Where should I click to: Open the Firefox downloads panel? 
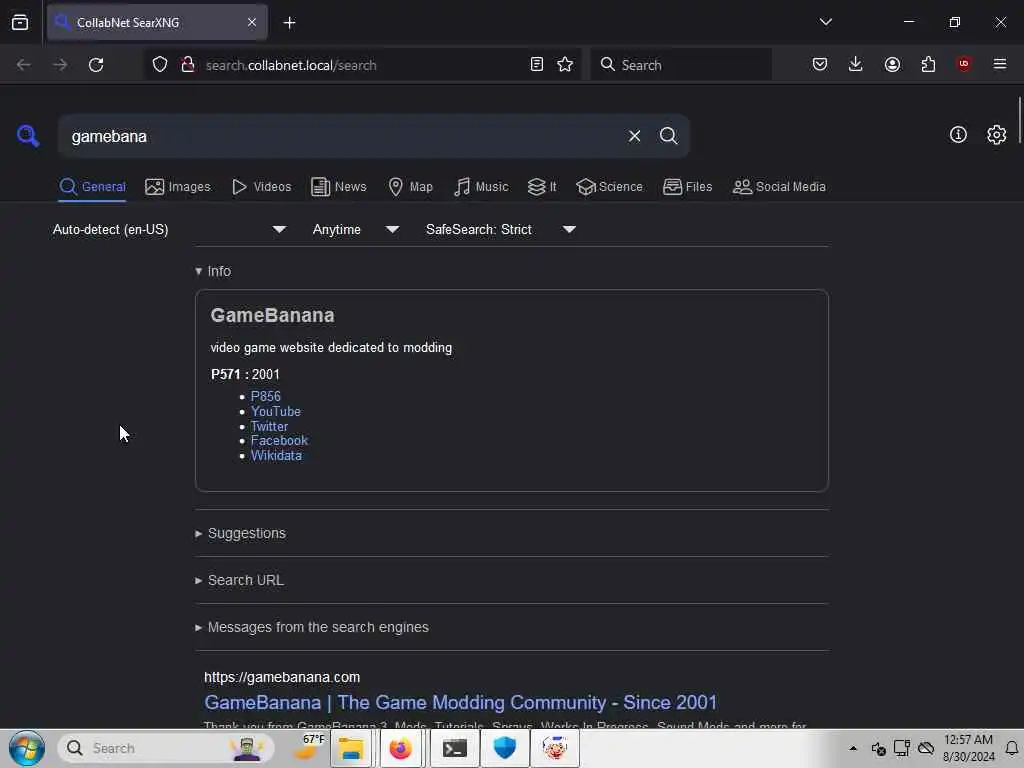pyautogui.click(x=856, y=64)
